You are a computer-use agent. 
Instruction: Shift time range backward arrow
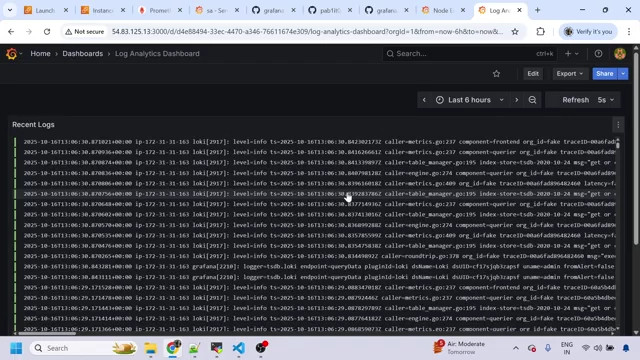point(424,100)
